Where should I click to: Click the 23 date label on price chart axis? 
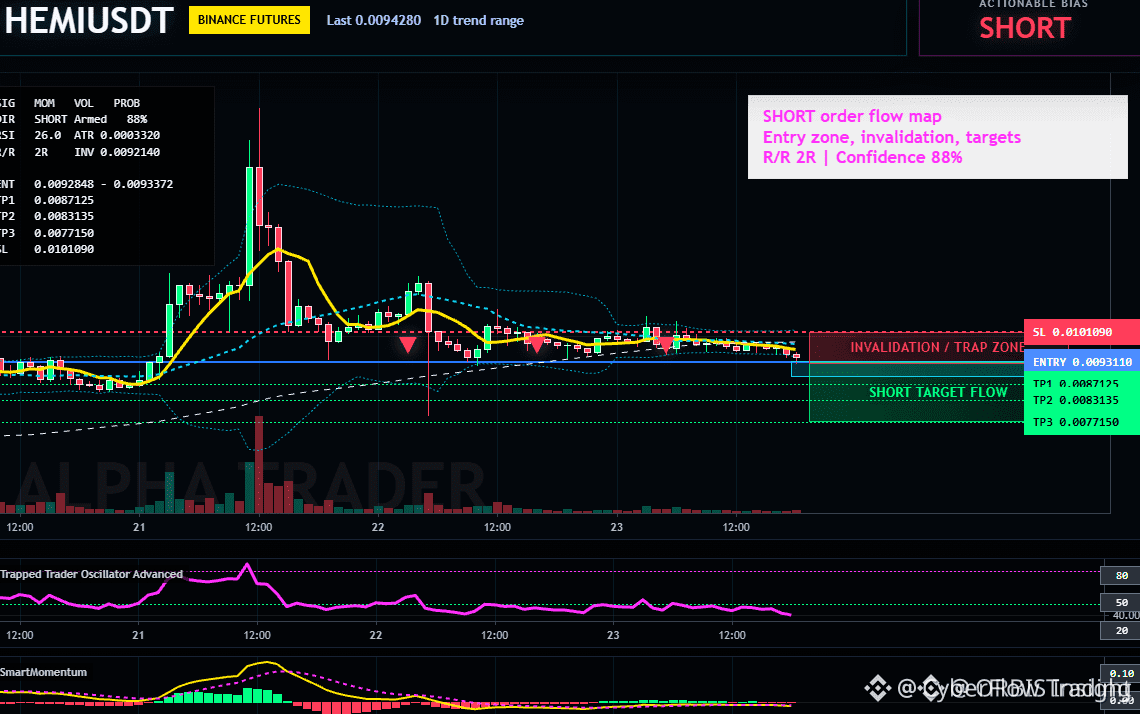(617, 527)
